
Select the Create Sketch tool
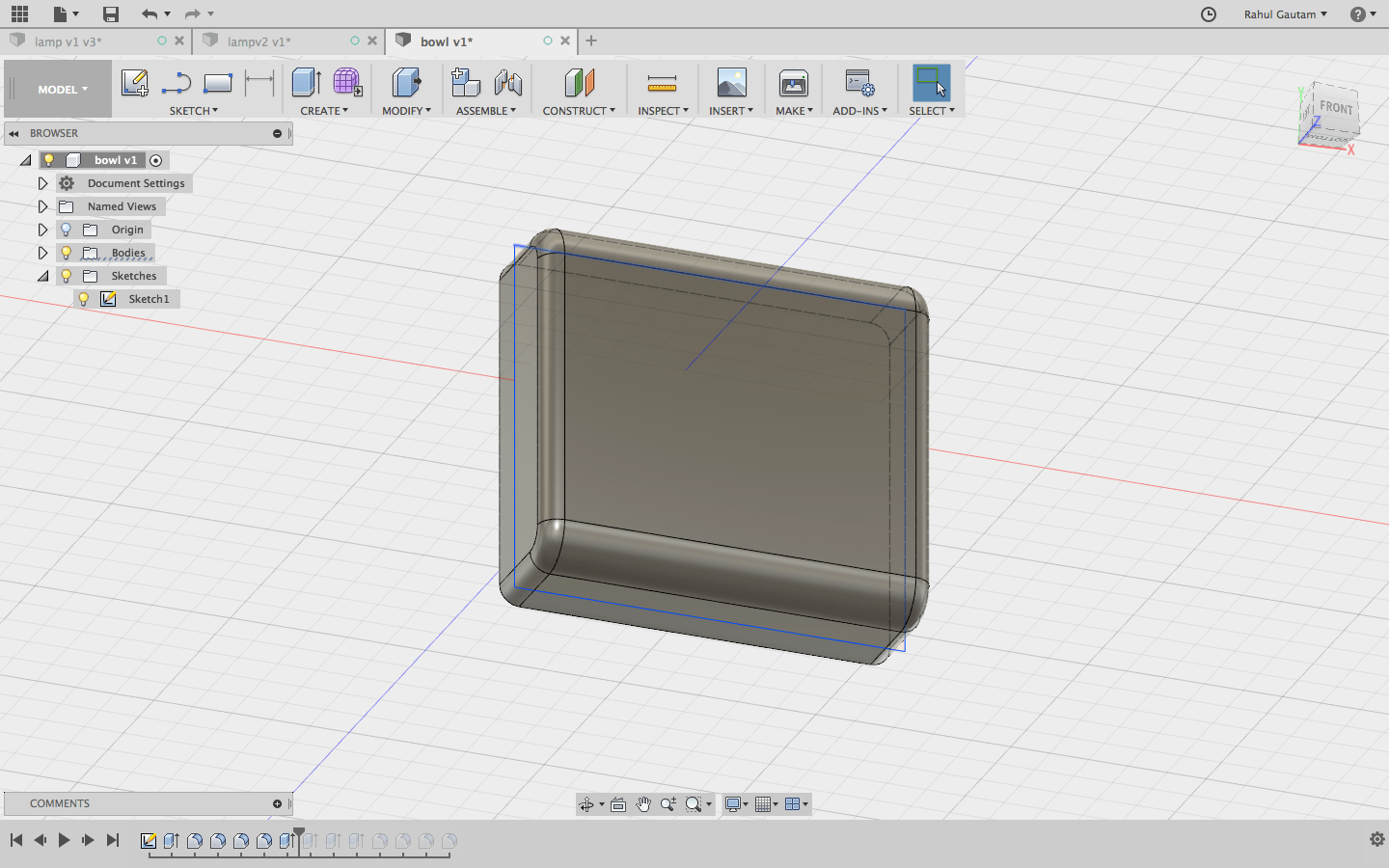(x=135, y=83)
